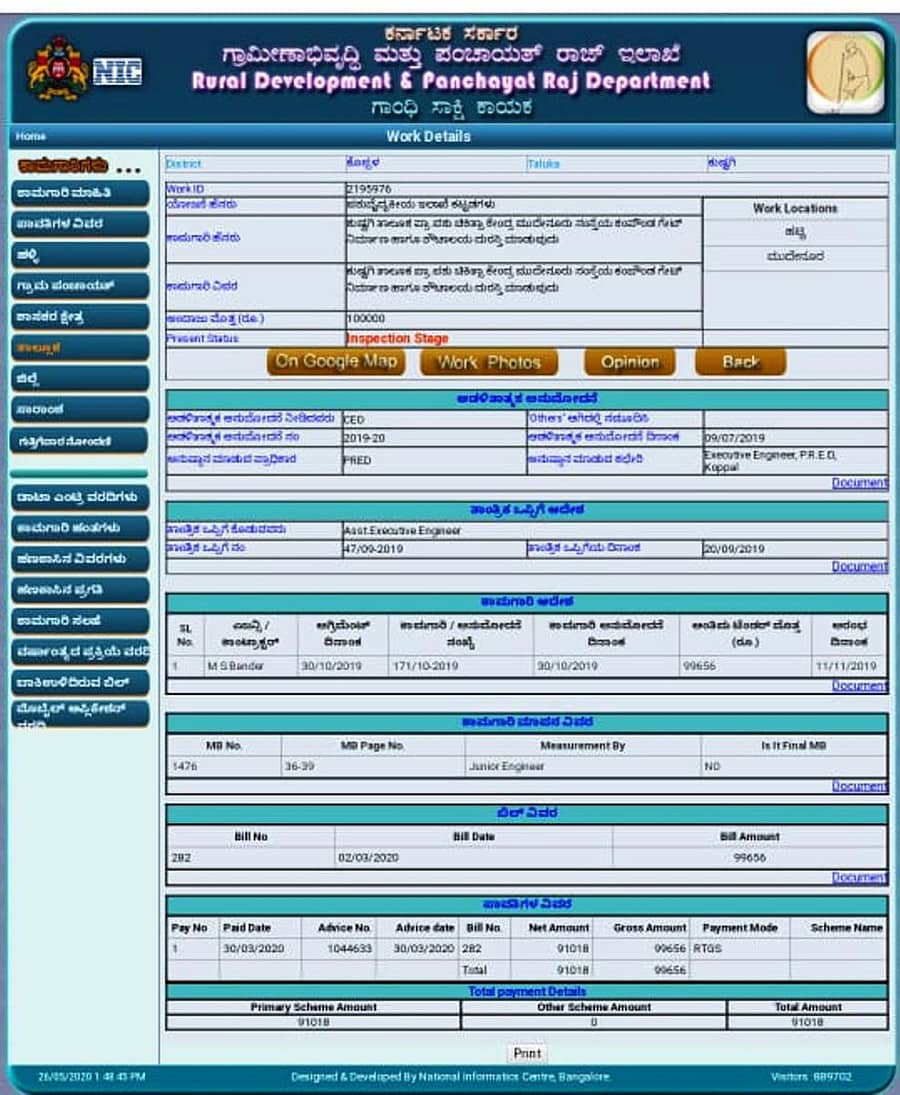Click the Print button
This screenshot has width=900, height=1095.
[x=527, y=1053]
